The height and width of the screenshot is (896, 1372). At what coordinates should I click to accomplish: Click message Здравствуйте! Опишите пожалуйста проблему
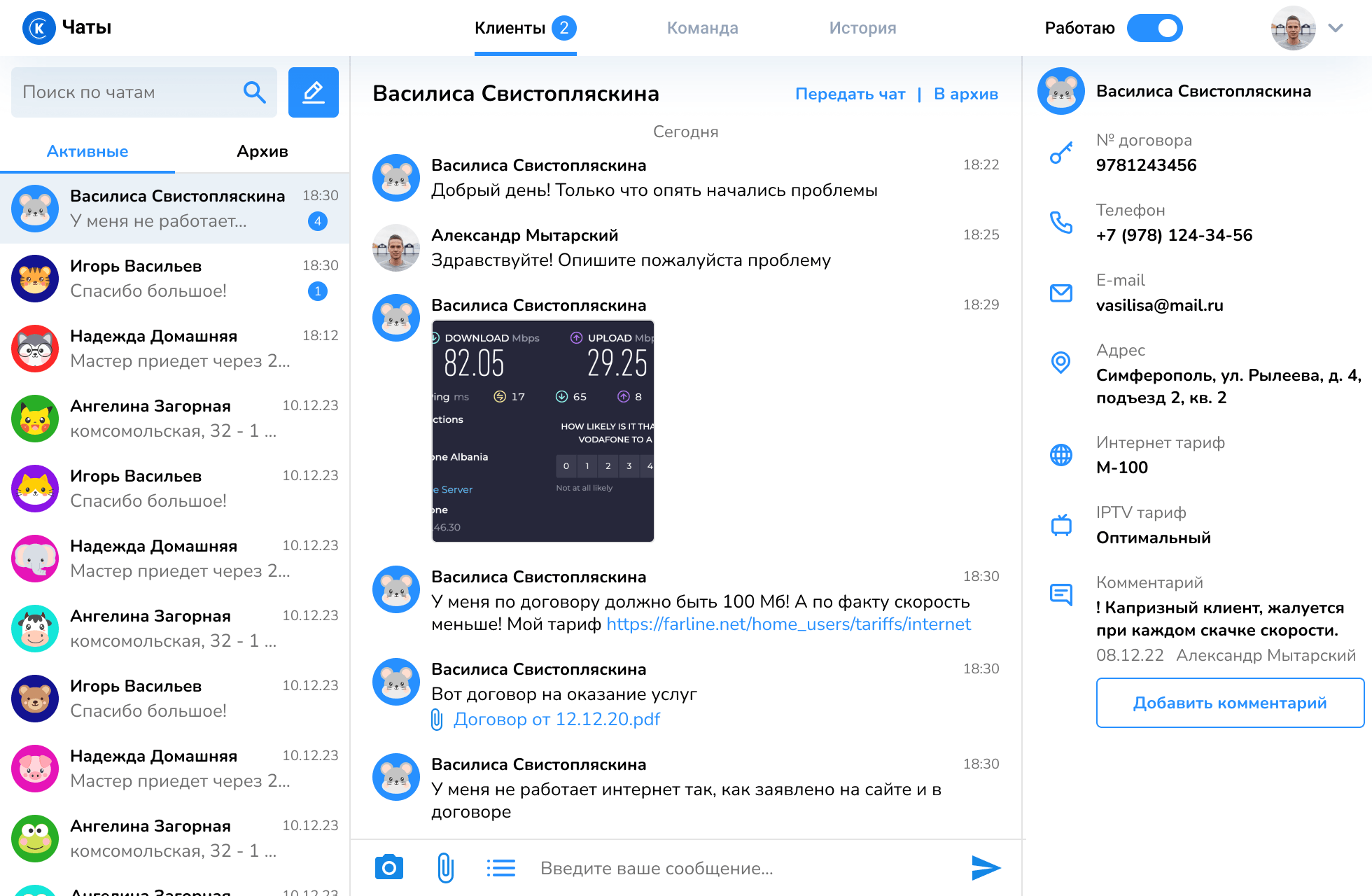[631, 260]
